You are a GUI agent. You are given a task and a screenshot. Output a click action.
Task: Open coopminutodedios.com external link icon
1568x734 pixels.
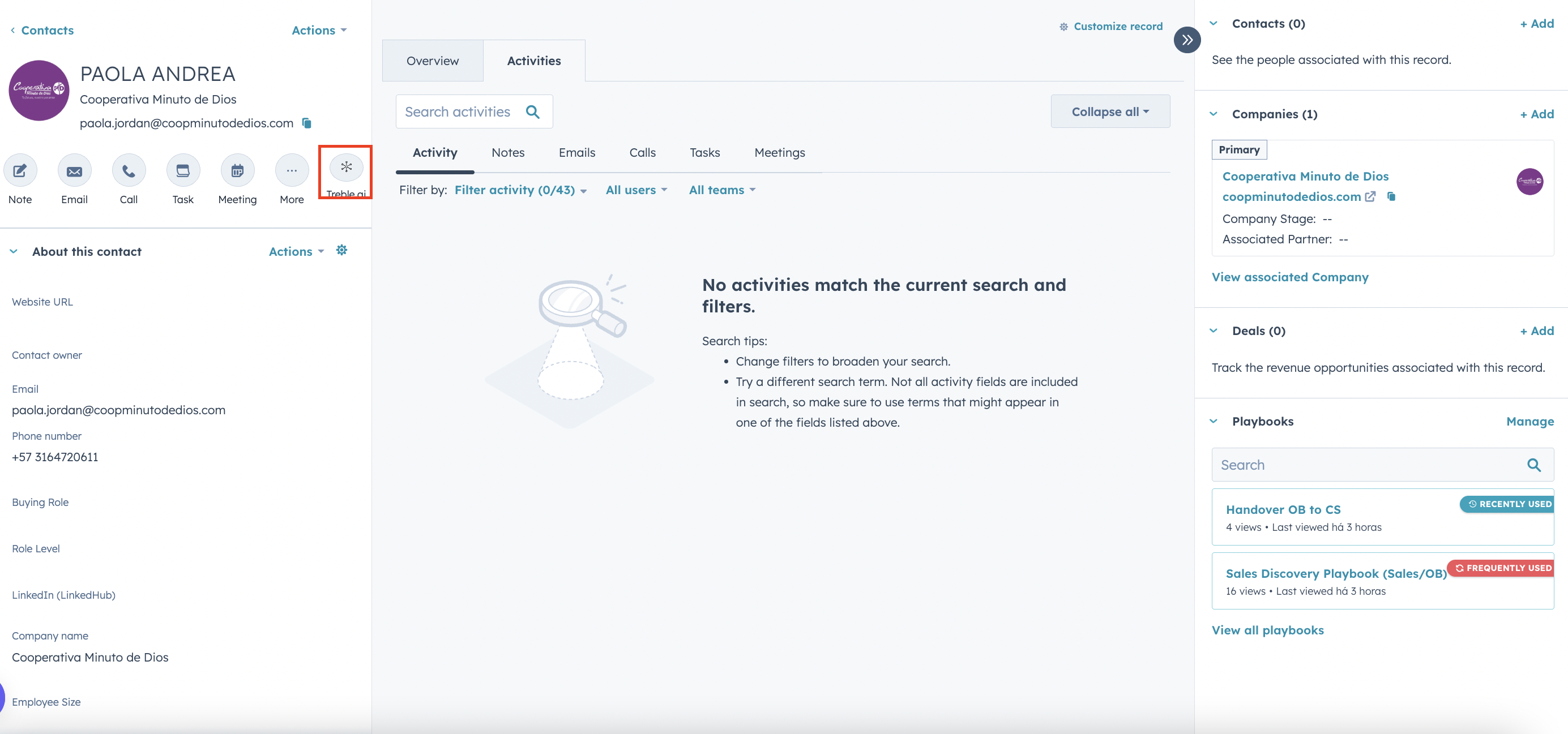(1370, 197)
